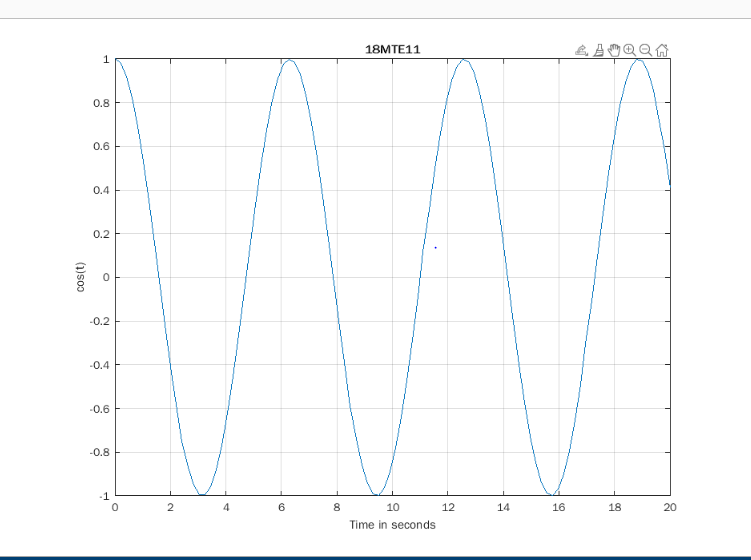Select the Zoom Out magnifier
Screen dimensions: 751x560
tap(646, 50)
